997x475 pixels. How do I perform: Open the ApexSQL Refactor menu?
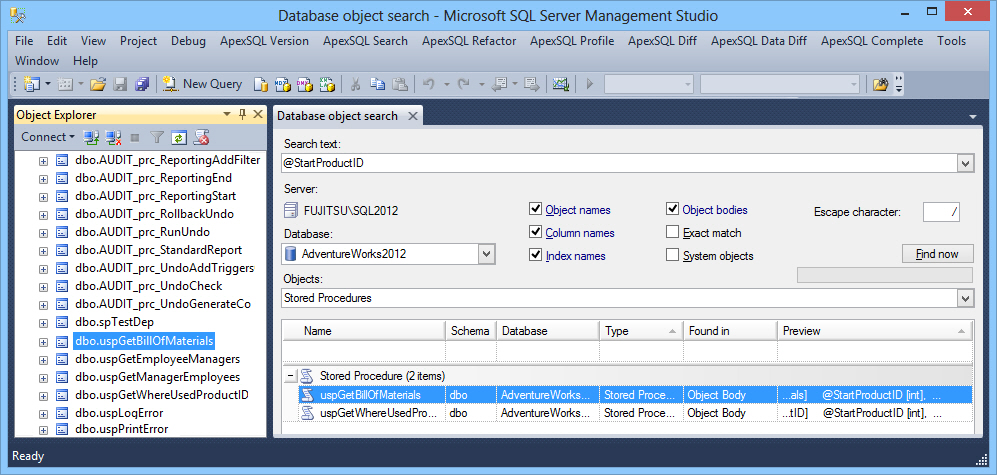click(469, 41)
